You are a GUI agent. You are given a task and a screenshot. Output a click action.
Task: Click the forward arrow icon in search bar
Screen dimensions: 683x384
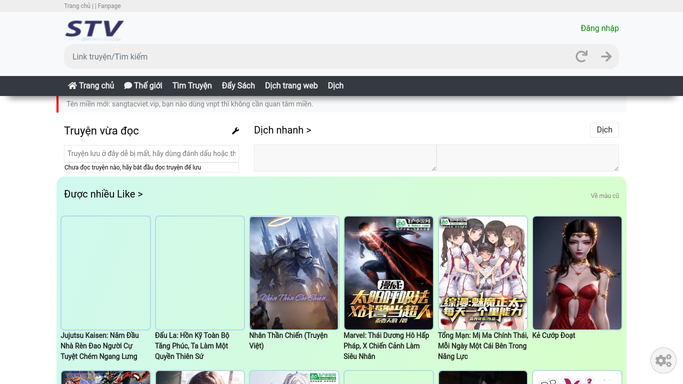(x=606, y=57)
